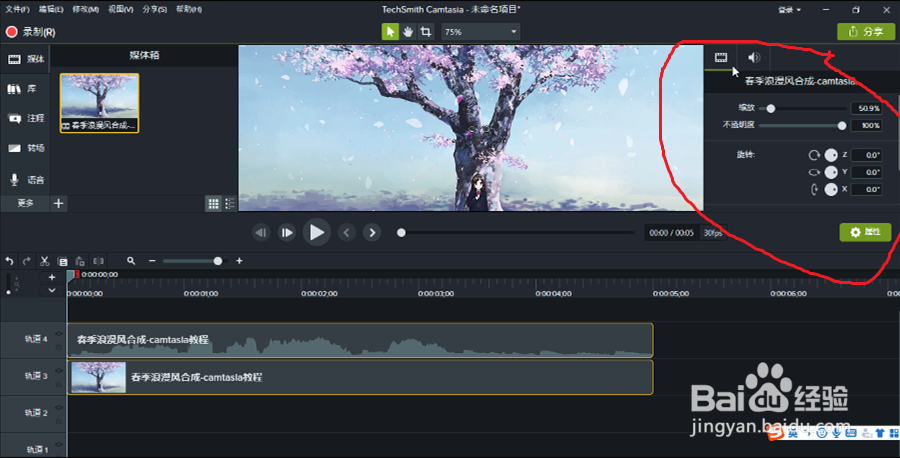Select the arrow Edit mode tool

pyautogui.click(x=390, y=32)
